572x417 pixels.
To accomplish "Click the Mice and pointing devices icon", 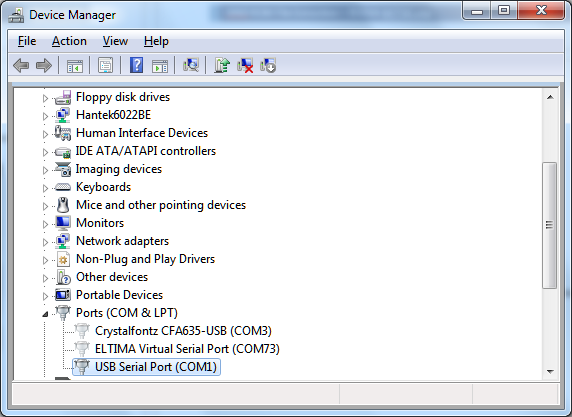I will coord(63,205).
